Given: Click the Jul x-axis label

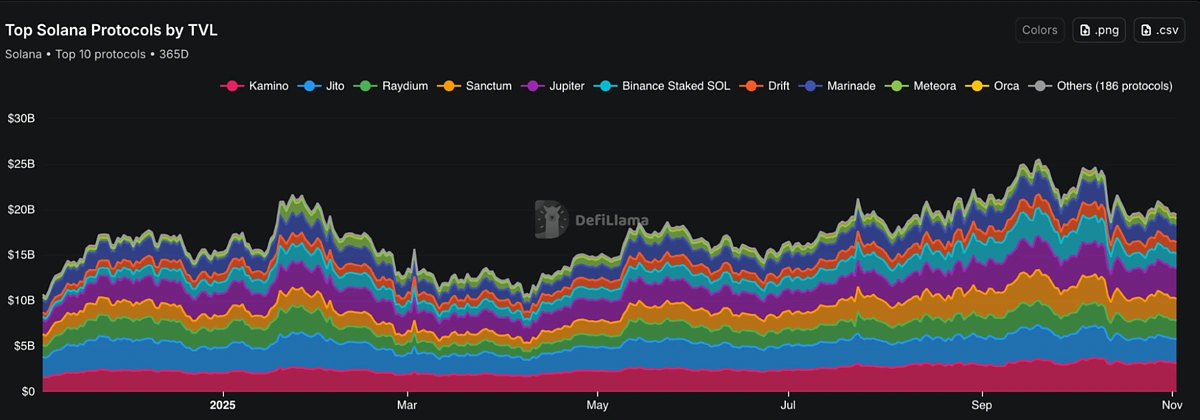Looking at the screenshot, I should tap(789, 406).
